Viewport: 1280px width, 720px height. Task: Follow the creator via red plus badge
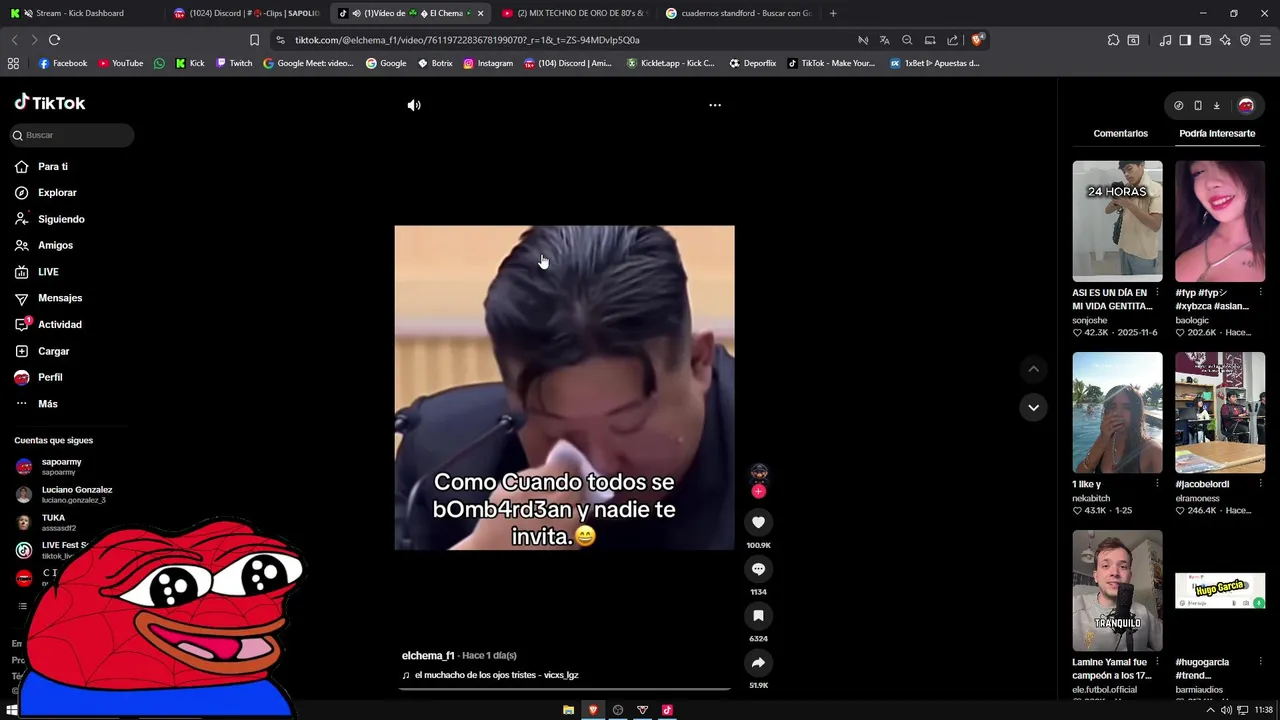coord(758,491)
